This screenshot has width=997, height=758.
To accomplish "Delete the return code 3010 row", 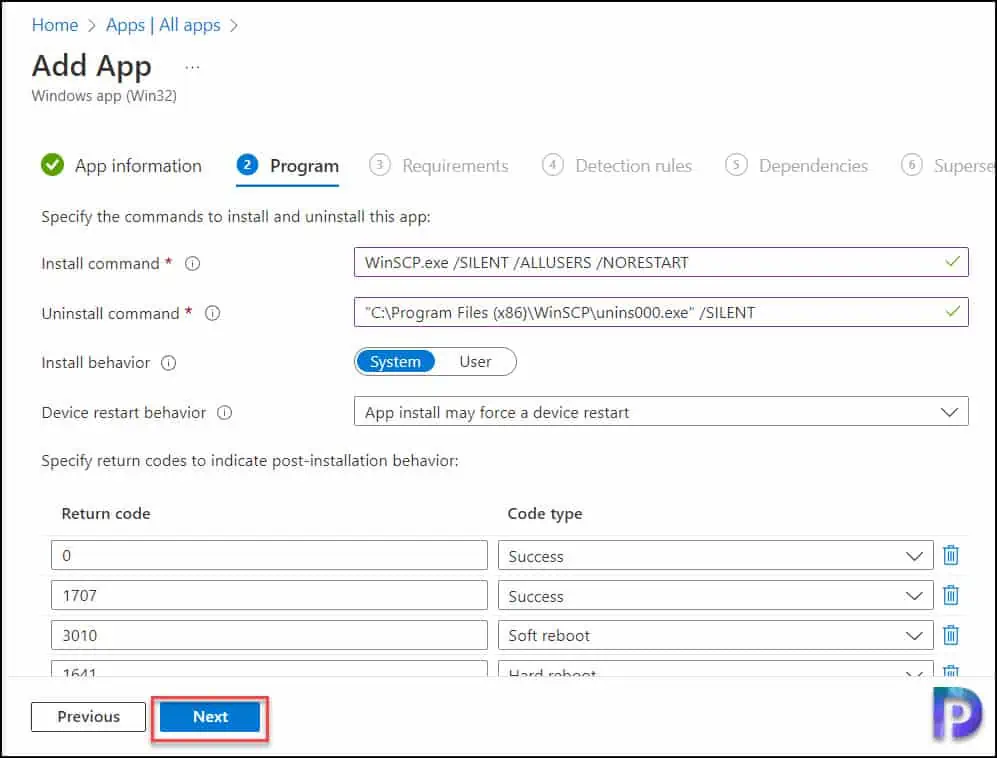I will point(951,635).
